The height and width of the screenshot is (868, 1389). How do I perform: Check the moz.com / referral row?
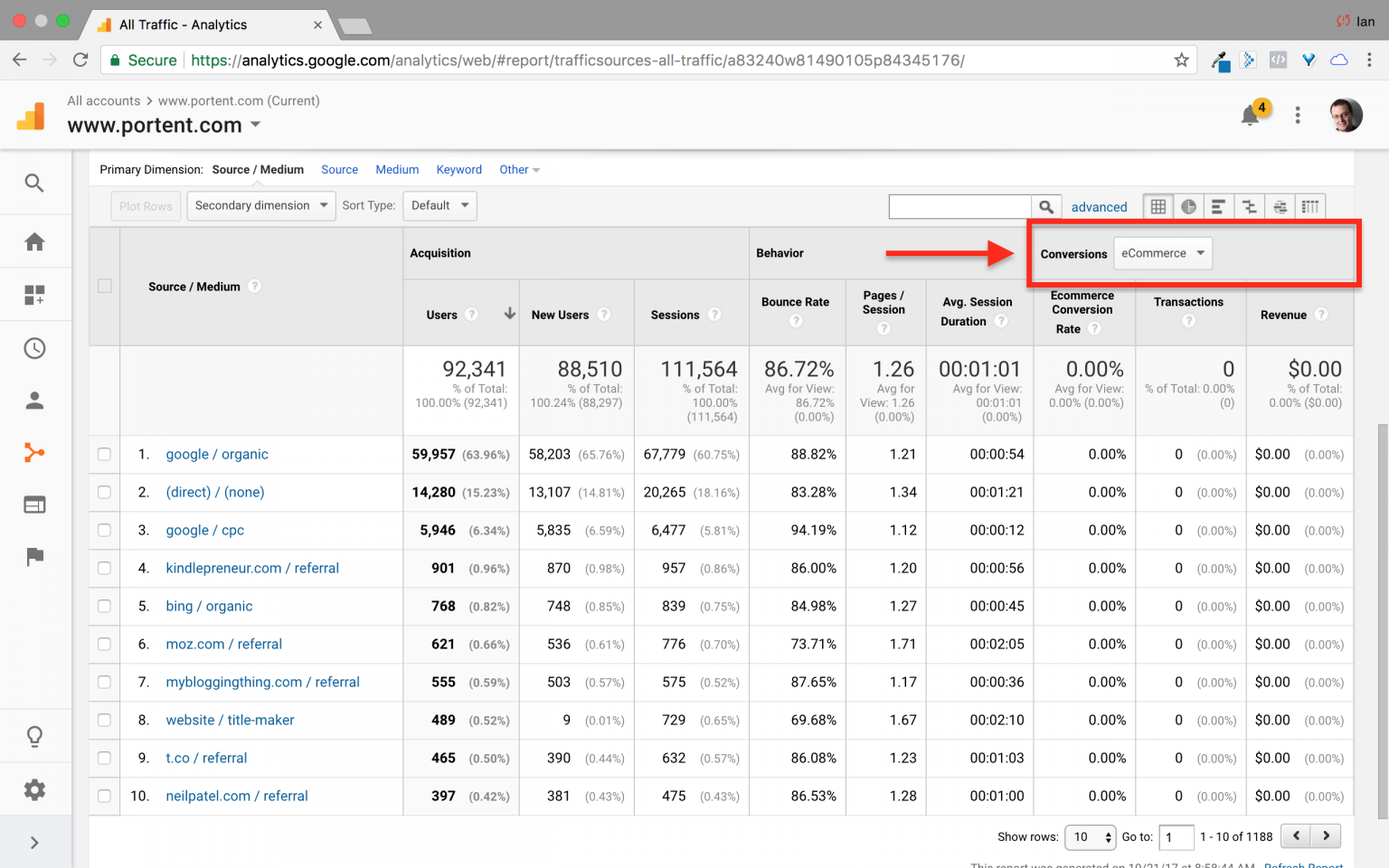105,644
